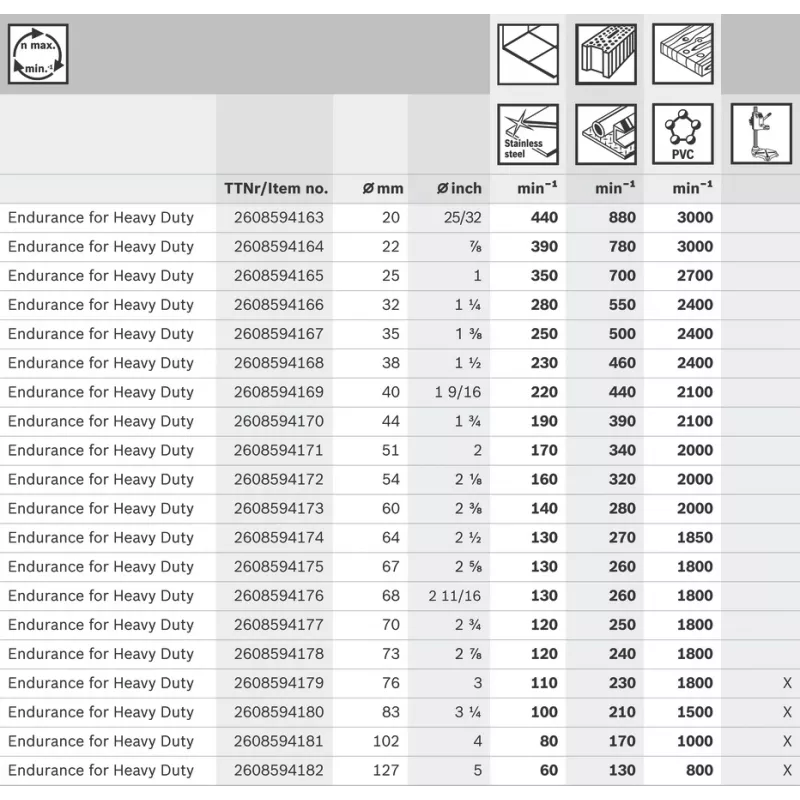
Task: Click the 800 speed value
Action: 699,770
